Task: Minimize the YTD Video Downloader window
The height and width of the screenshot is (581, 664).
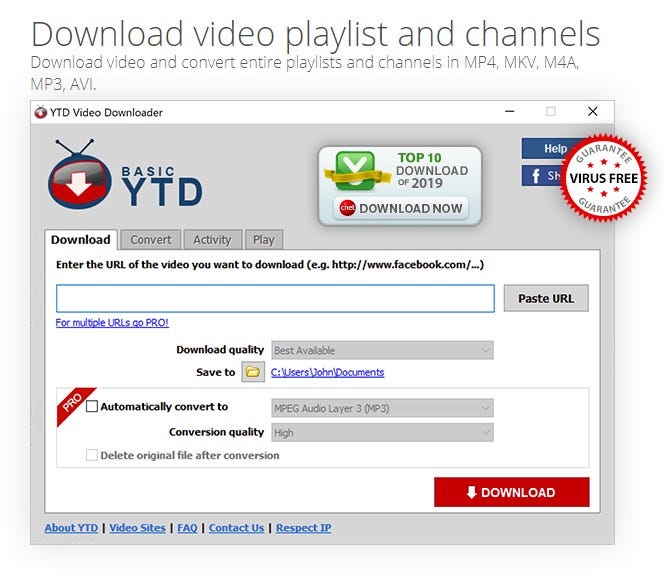Action: [x=509, y=112]
